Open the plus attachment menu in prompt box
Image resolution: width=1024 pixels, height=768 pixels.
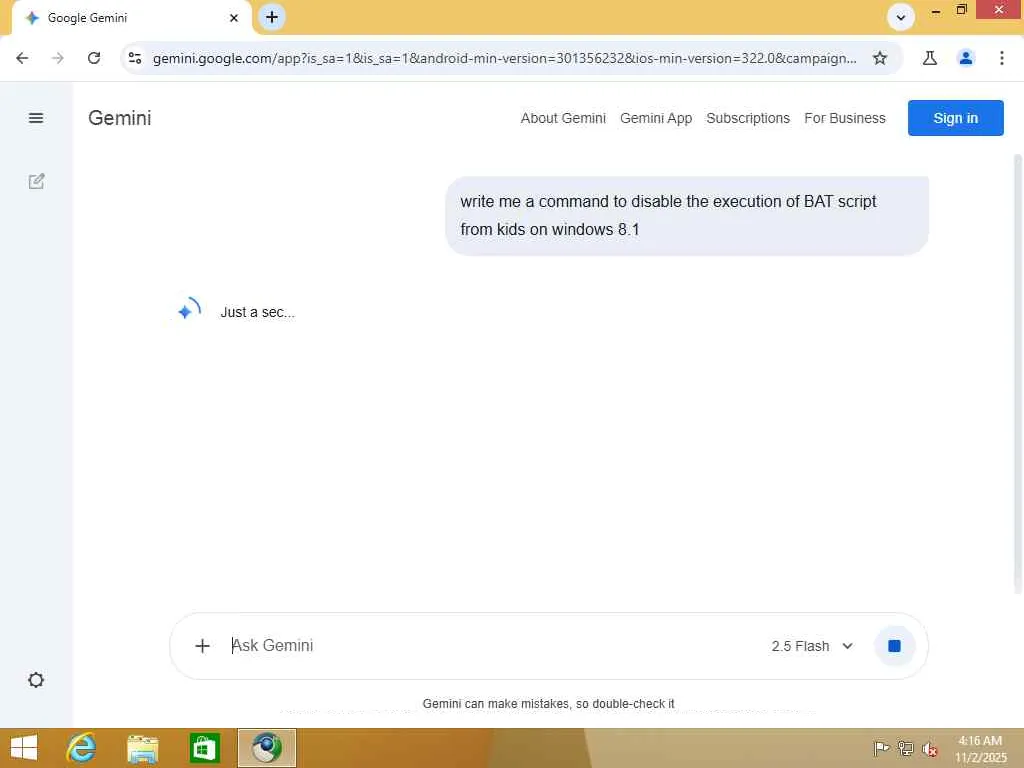[x=202, y=646]
